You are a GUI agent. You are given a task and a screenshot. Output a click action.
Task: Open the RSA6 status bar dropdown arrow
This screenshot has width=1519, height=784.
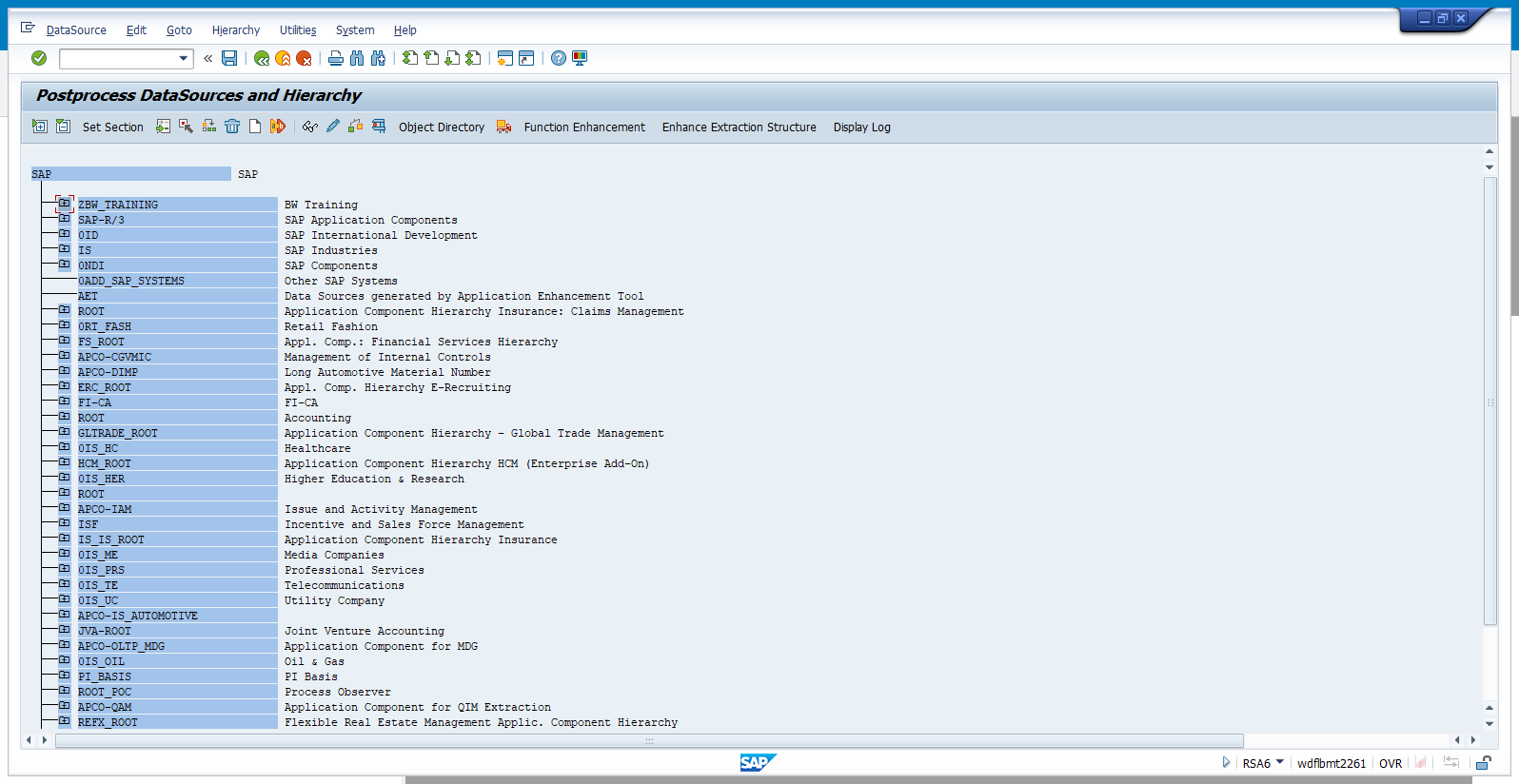click(1280, 762)
